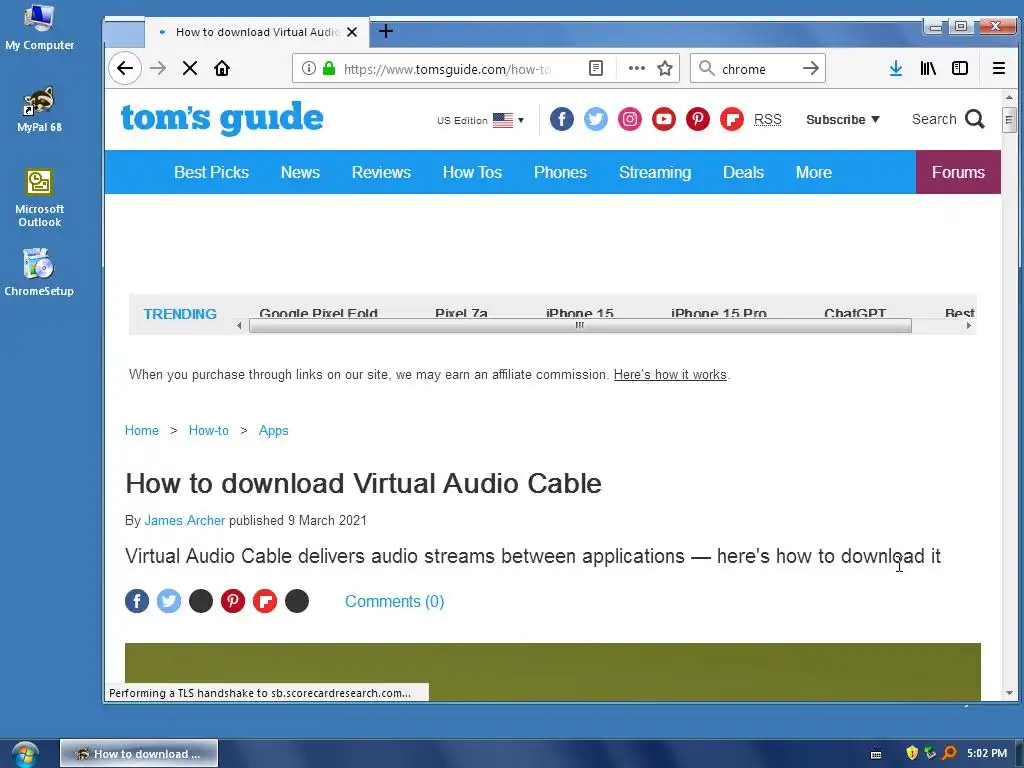Screen dimensions: 1024x768
Task: Submit search with arrow in search box
Action: pyautogui.click(x=810, y=69)
